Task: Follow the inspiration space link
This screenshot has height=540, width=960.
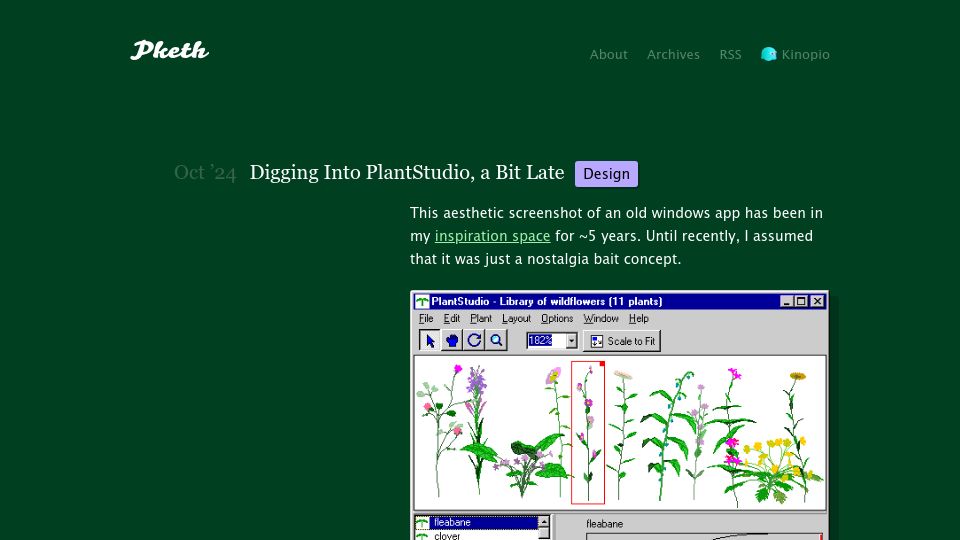Action: coord(492,236)
